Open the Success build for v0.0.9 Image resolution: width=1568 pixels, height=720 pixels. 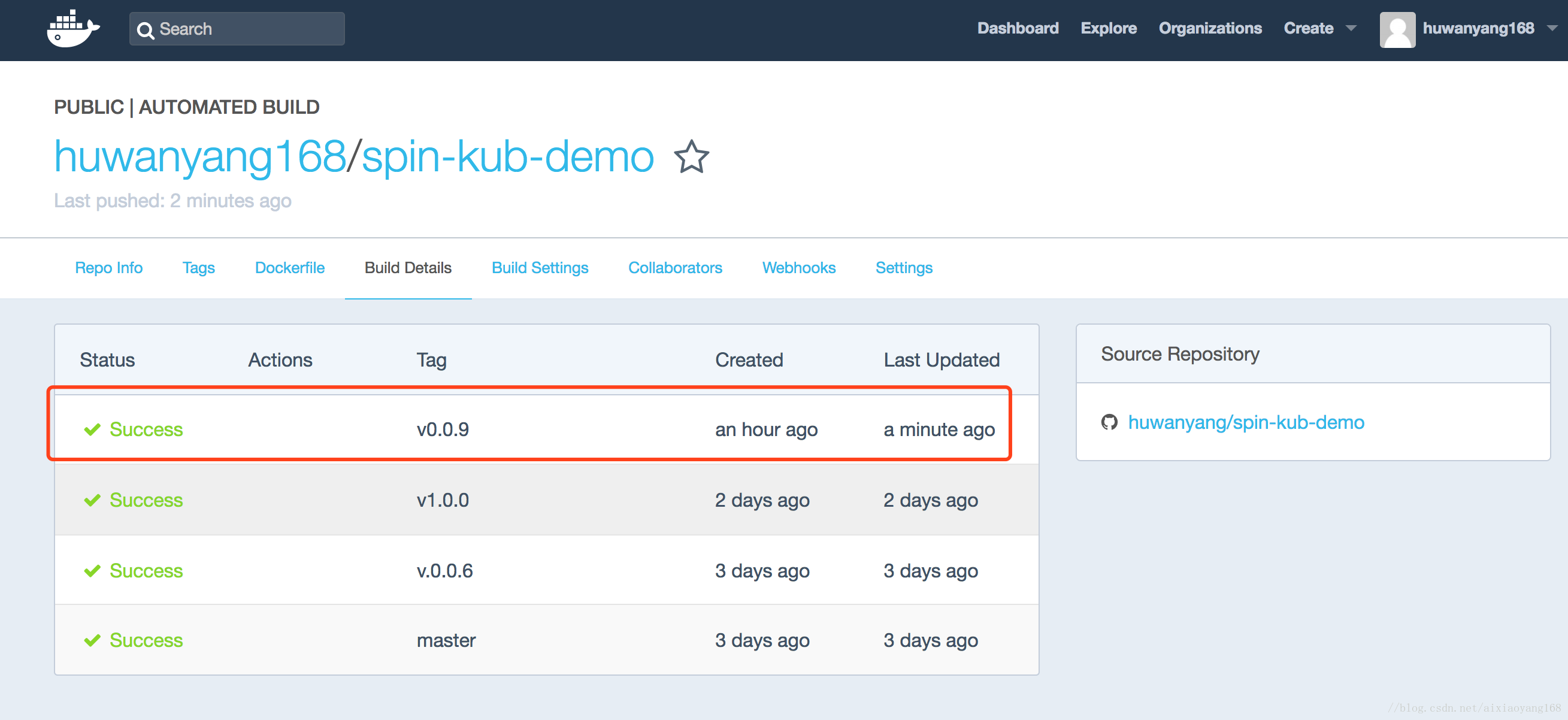(x=146, y=429)
